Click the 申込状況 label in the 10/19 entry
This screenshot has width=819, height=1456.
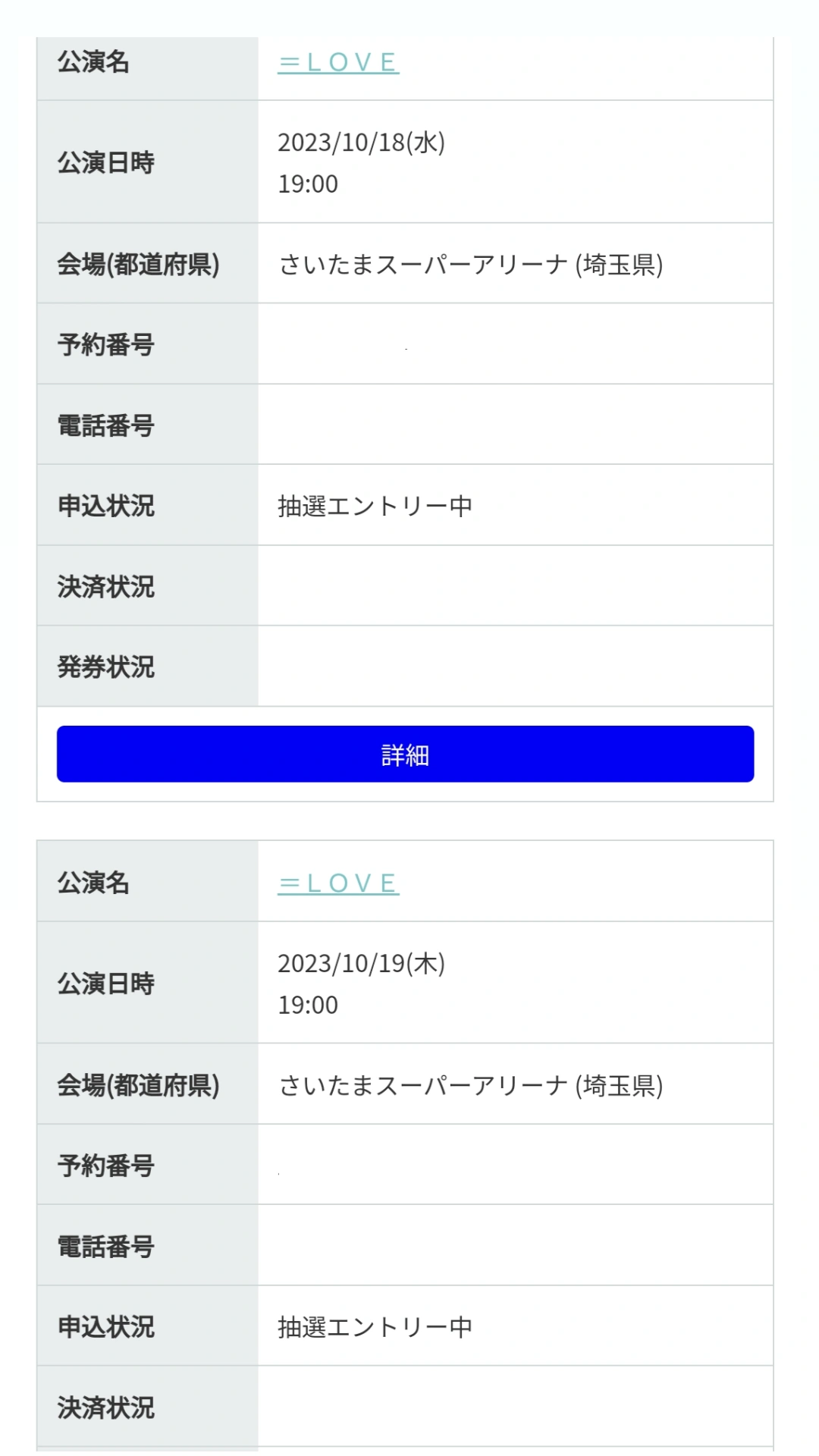(x=106, y=1327)
